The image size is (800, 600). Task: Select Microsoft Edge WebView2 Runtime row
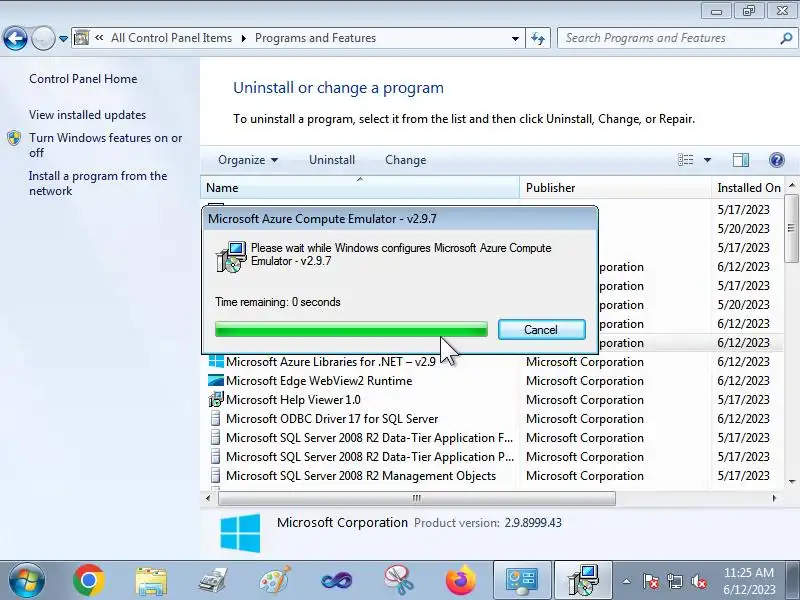point(491,381)
